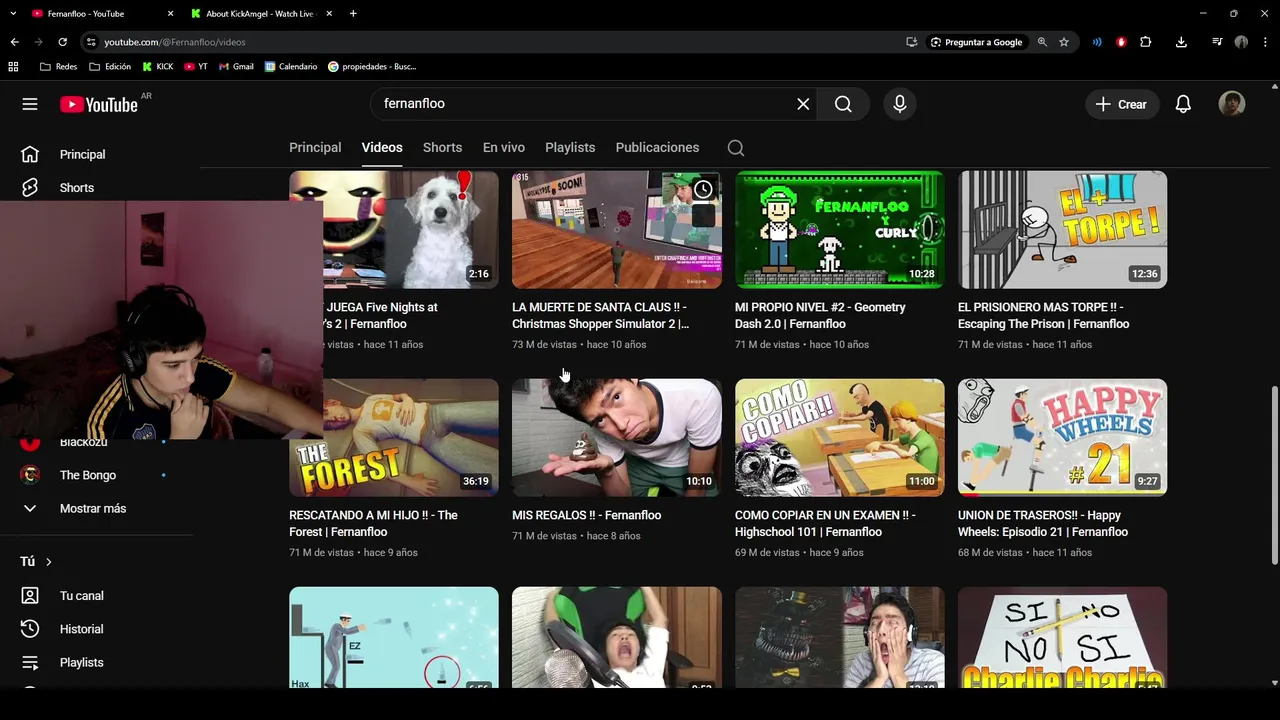Open the red hand blocker extension
1280x720 pixels.
coord(1121,42)
